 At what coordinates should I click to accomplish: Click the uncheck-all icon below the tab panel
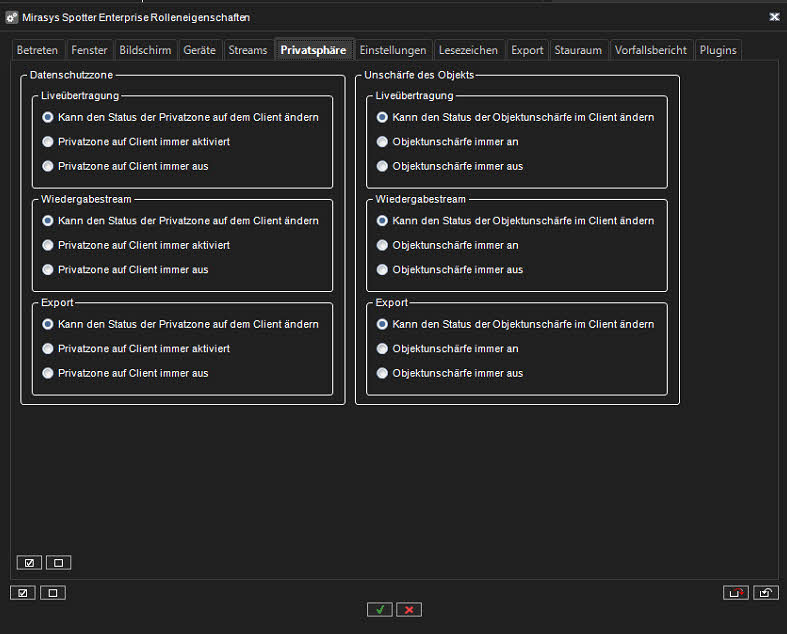(x=52, y=593)
